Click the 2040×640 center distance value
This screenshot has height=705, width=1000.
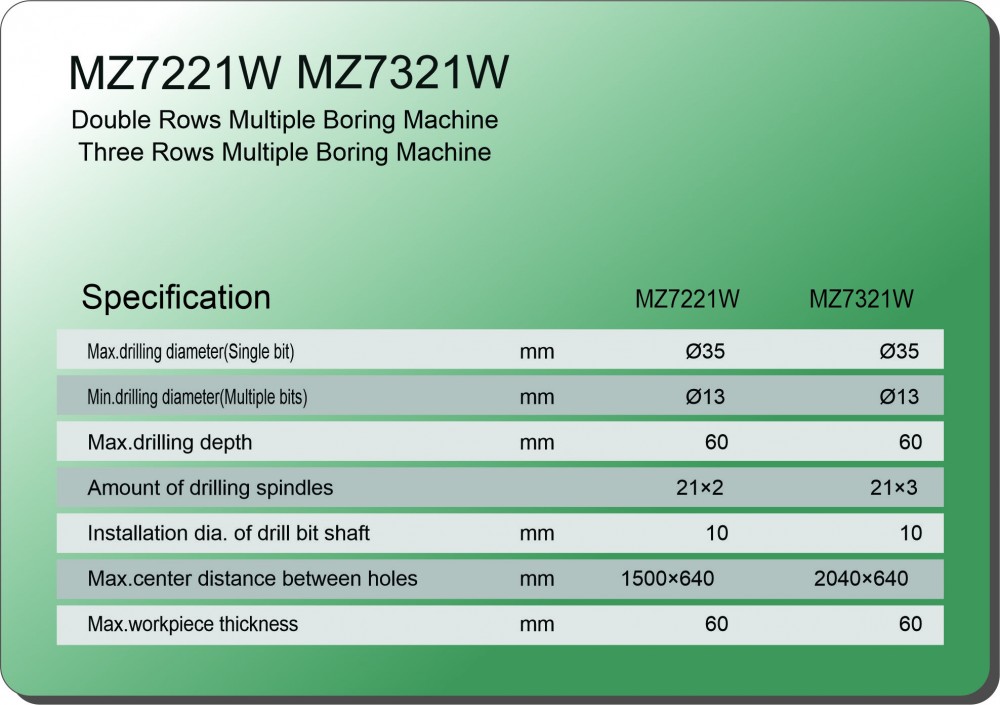pos(861,578)
